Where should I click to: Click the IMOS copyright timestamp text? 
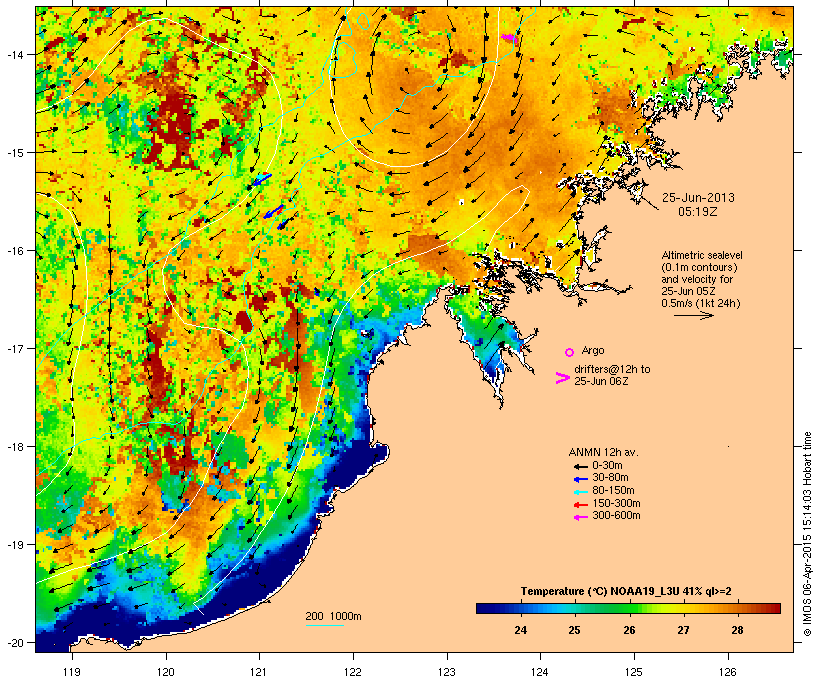click(807, 534)
